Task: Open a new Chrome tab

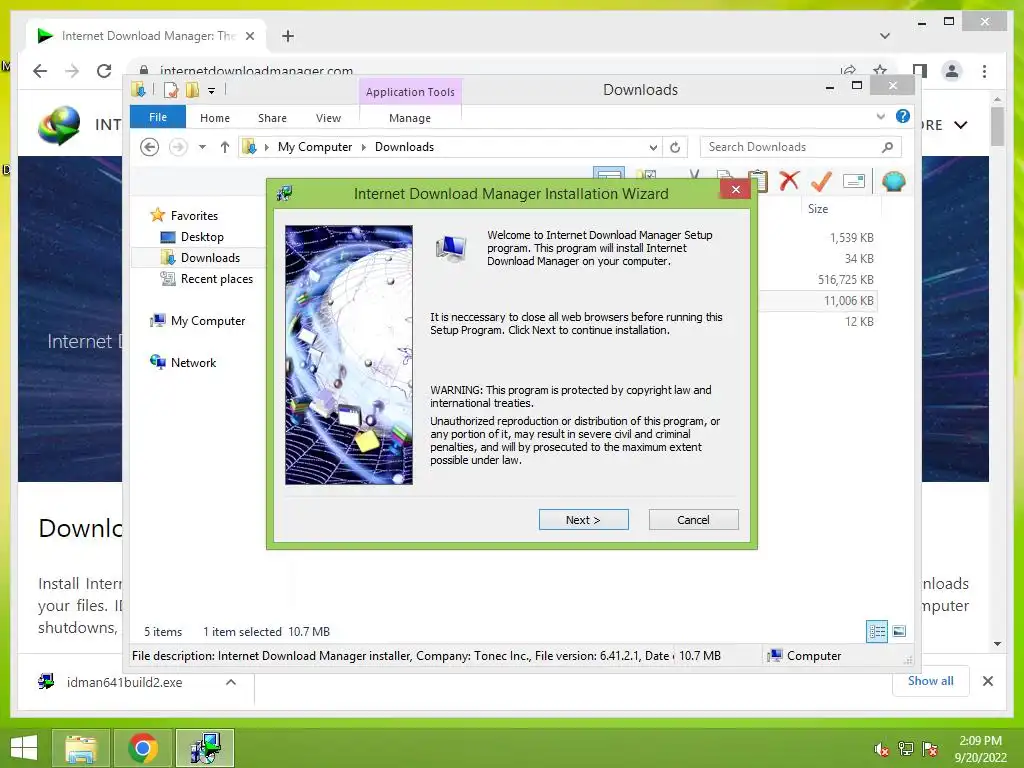Action: 288,36
